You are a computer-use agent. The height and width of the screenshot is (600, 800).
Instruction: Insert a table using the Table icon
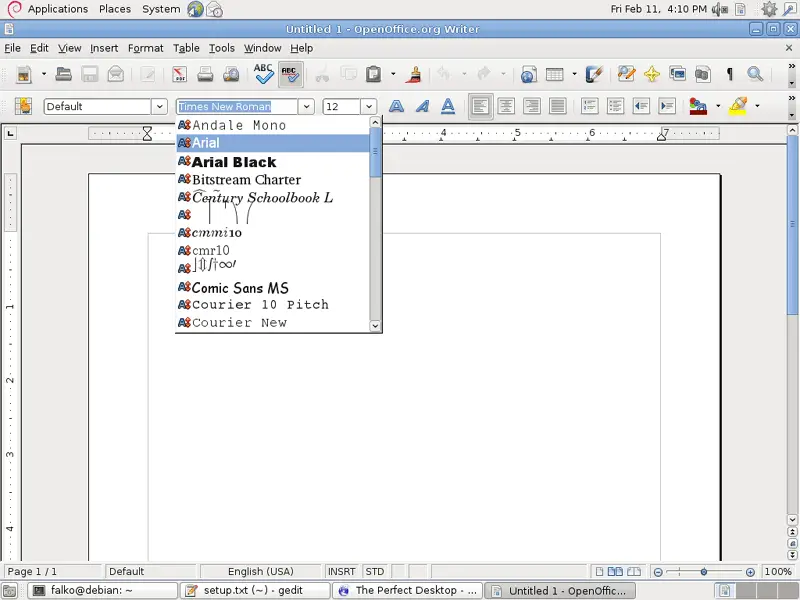(555, 74)
